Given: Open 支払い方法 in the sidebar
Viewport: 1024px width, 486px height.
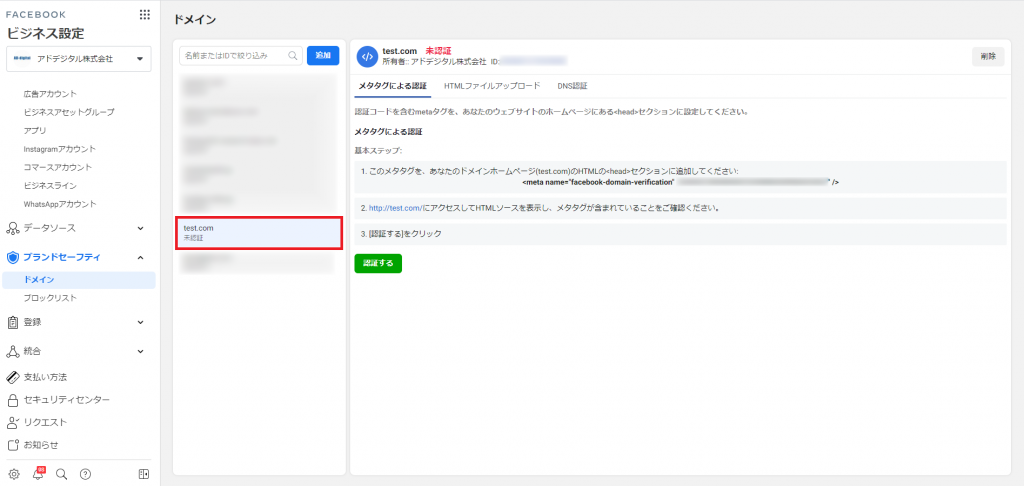Looking at the screenshot, I should point(45,377).
